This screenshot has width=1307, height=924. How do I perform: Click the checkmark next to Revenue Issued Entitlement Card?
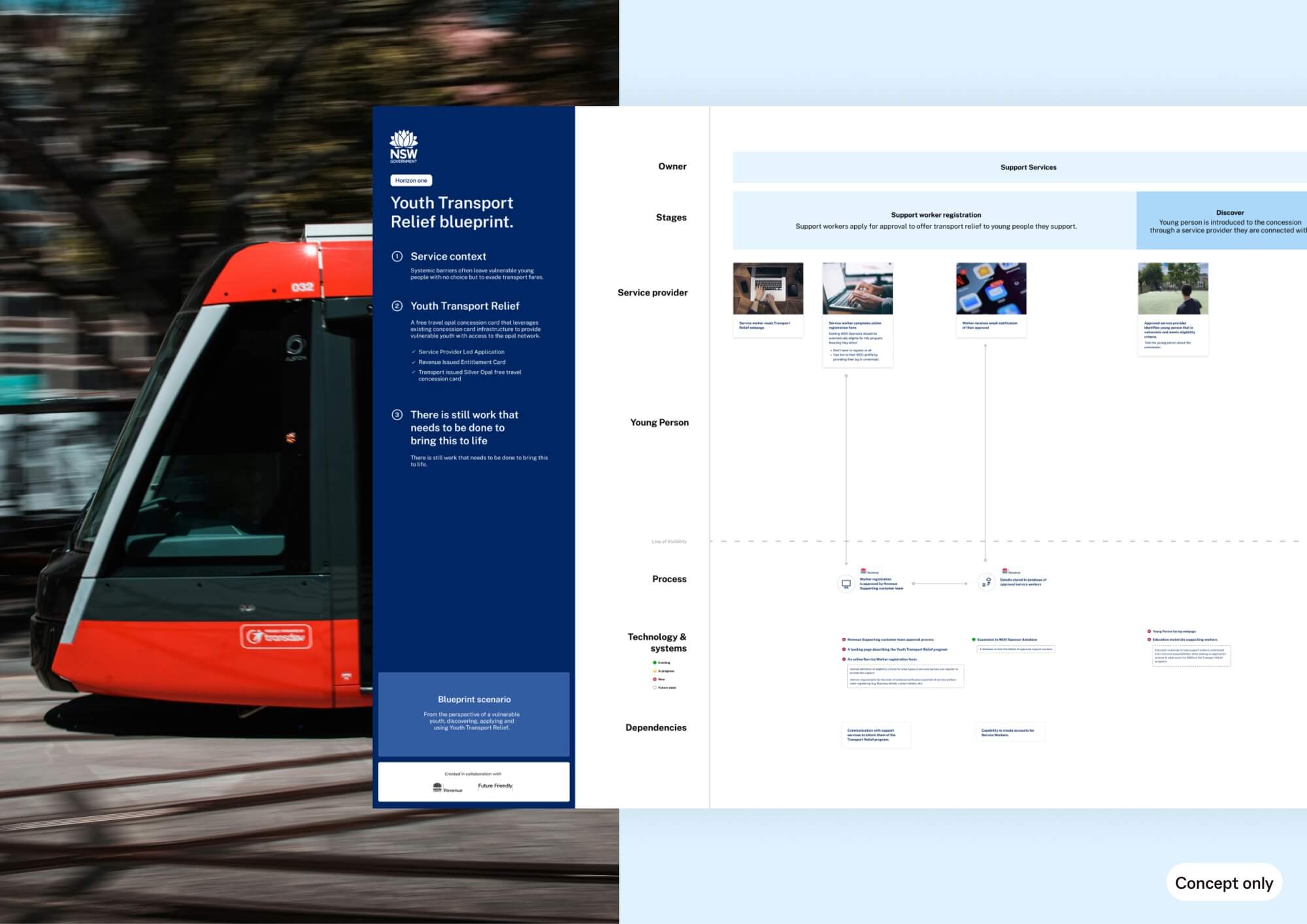(414, 362)
